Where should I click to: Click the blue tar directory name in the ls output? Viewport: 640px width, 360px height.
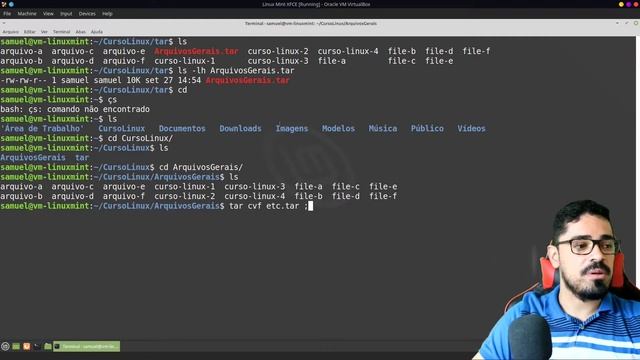(82, 158)
